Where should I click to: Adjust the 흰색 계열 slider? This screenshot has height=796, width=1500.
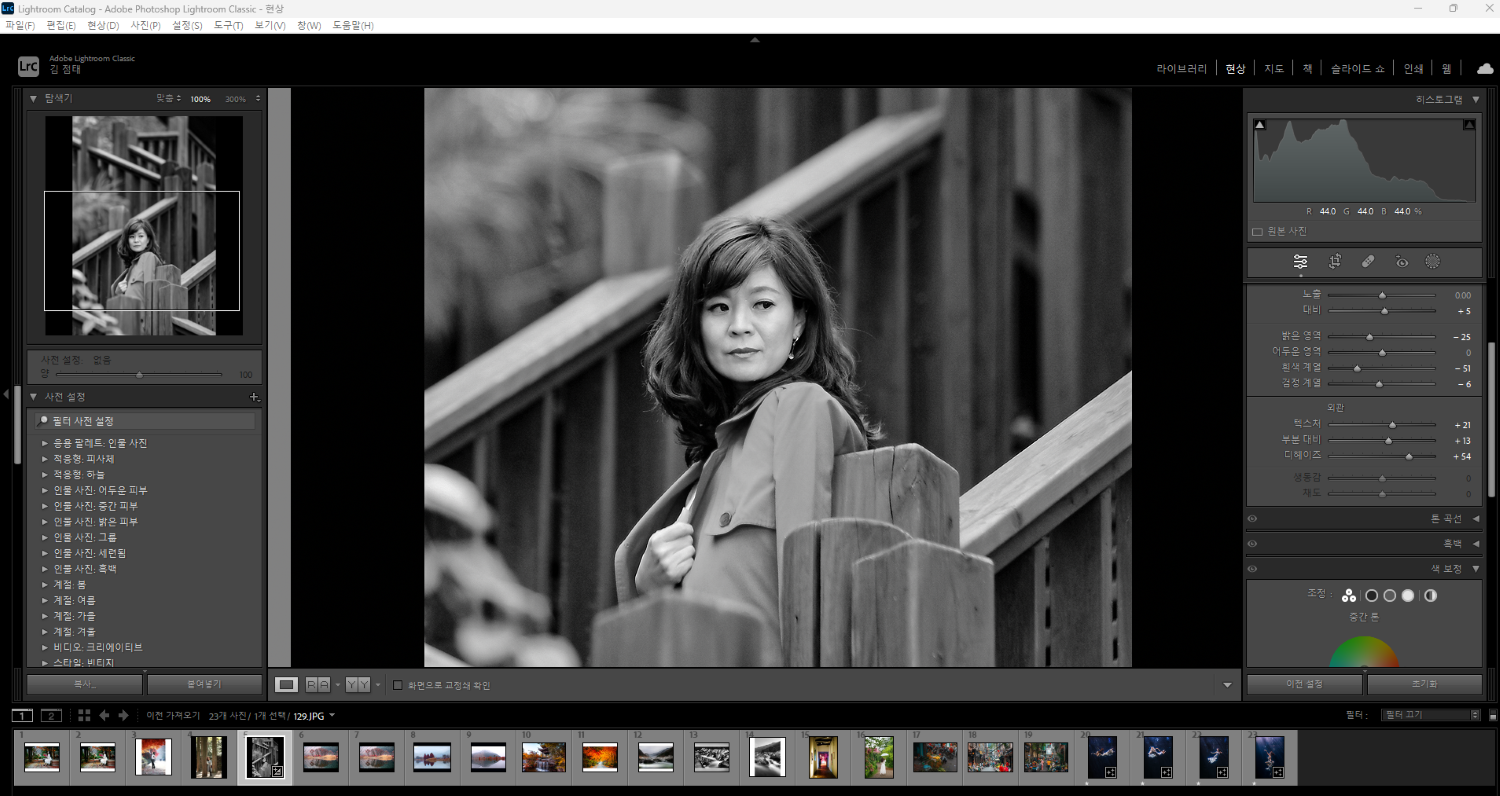pyautogui.click(x=1381, y=368)
